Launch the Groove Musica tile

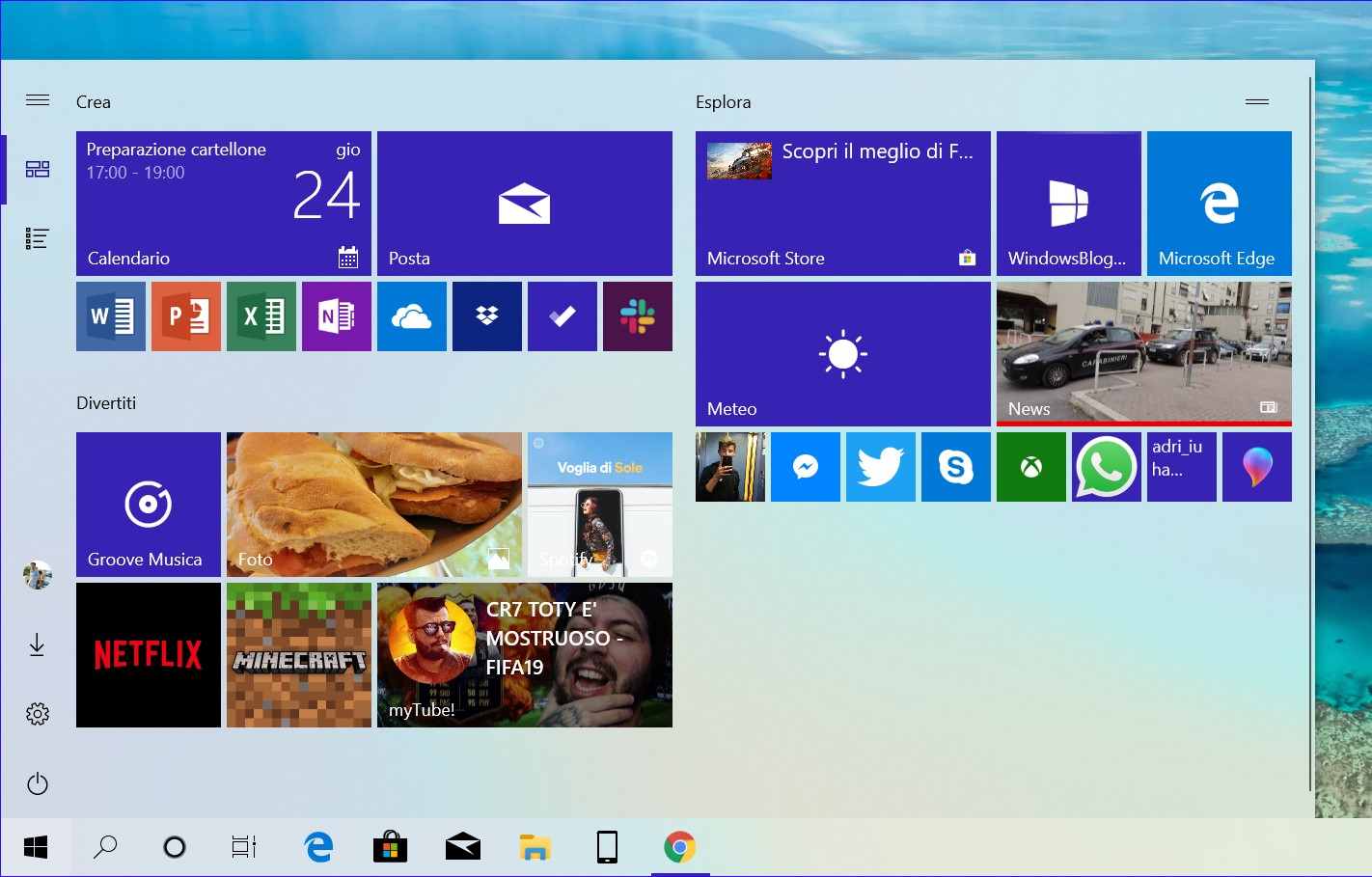click(x=149, y=505)
